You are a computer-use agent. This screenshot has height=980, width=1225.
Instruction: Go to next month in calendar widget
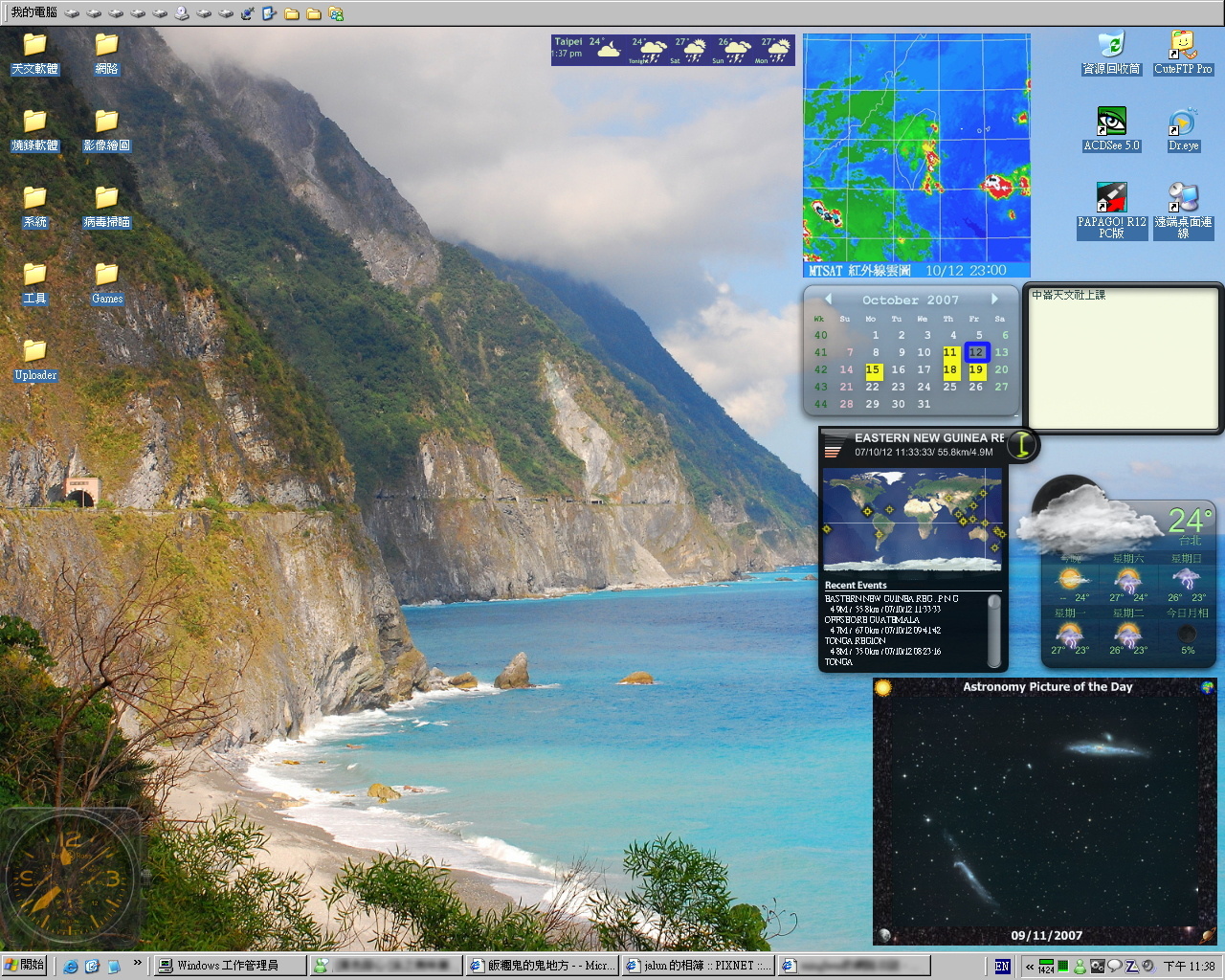[x=994, y=299]
